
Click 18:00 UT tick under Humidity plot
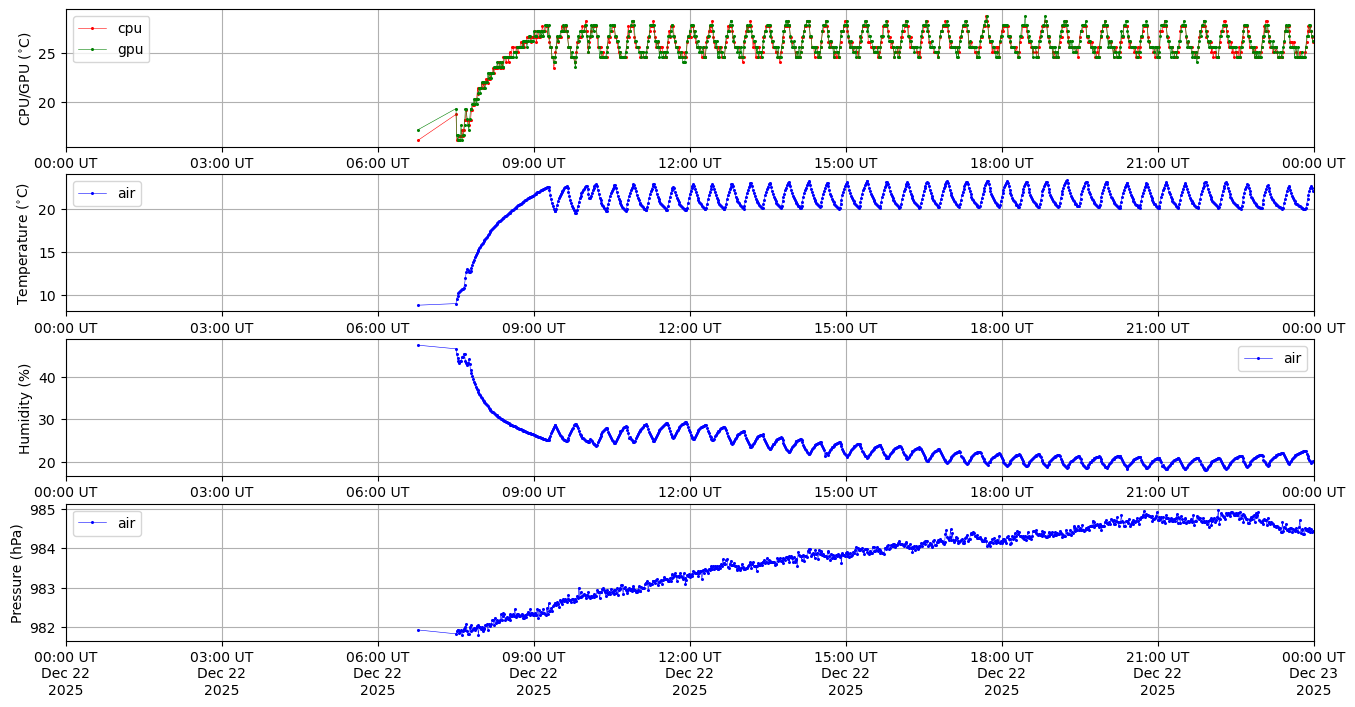coord(1002,492)
